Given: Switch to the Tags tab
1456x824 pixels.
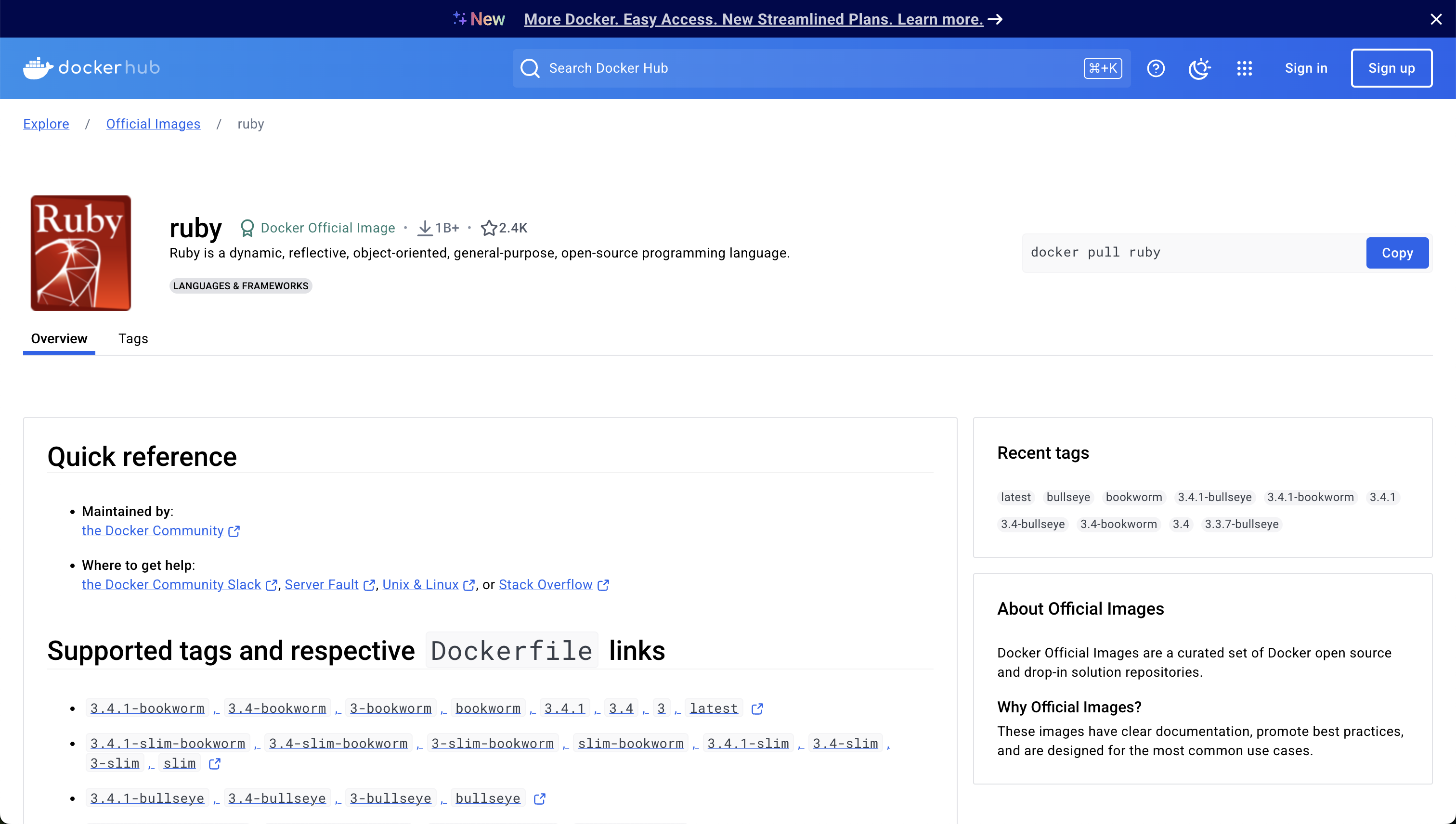Looking at the screenshot, I should (133, 338).
